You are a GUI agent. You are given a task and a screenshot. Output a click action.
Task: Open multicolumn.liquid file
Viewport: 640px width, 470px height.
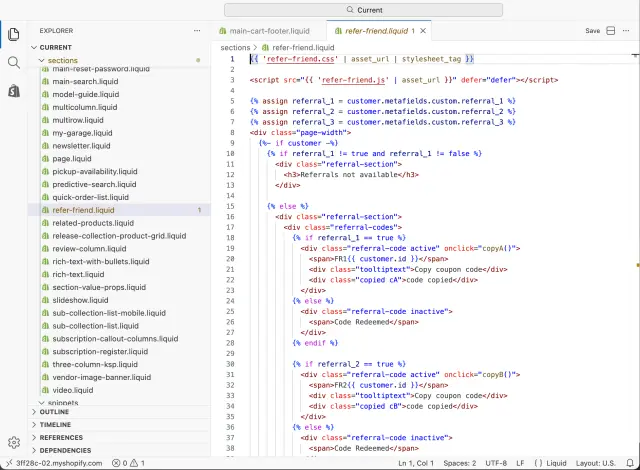84,107
